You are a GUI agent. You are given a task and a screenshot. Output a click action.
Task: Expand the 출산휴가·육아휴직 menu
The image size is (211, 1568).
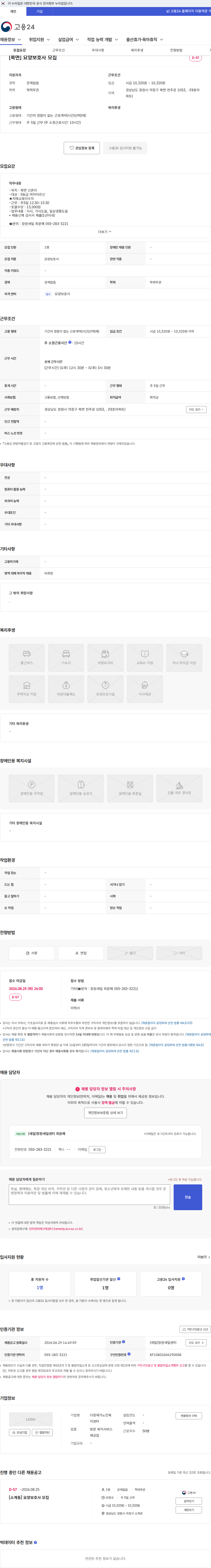coord(144,40)
